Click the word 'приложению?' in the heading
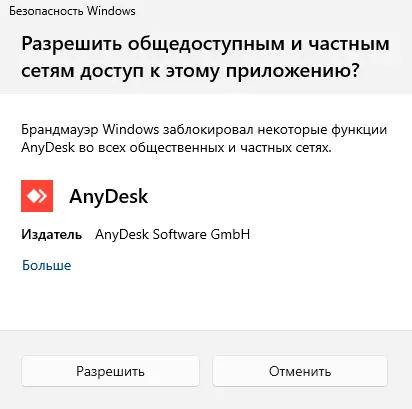This screenshot has width=412, height=409. point(293,72)
